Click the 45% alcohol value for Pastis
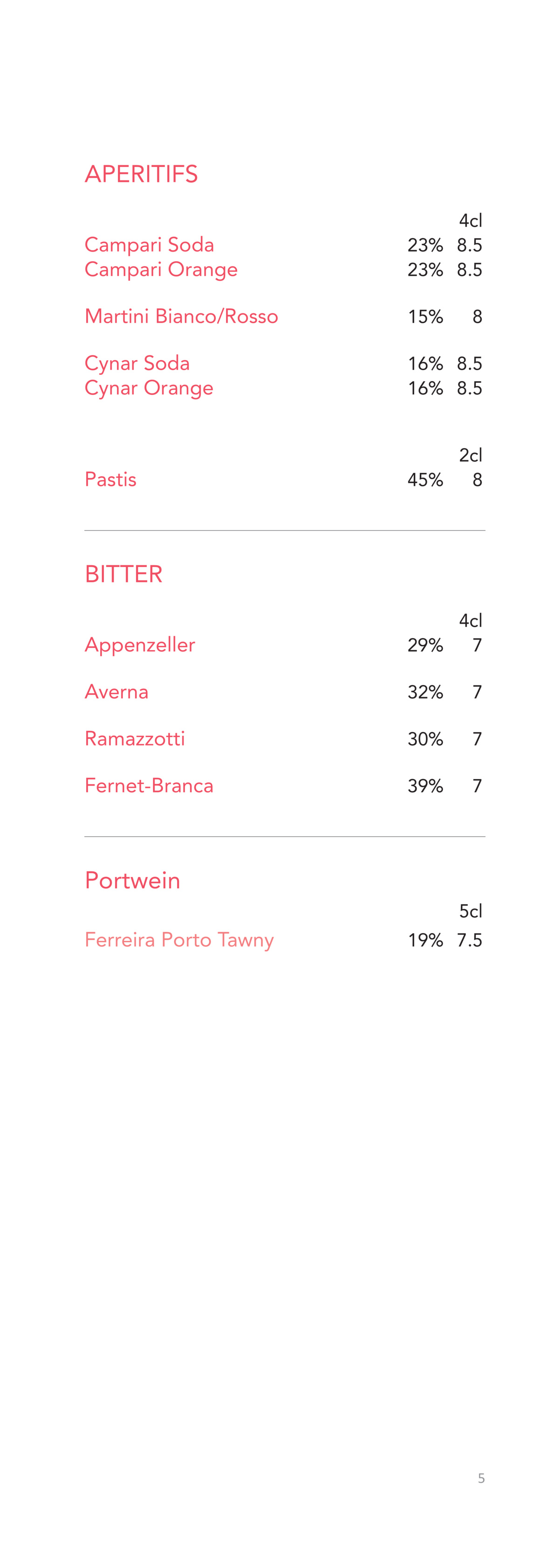The image size is (554, 1568). click(x=425, y=480)
